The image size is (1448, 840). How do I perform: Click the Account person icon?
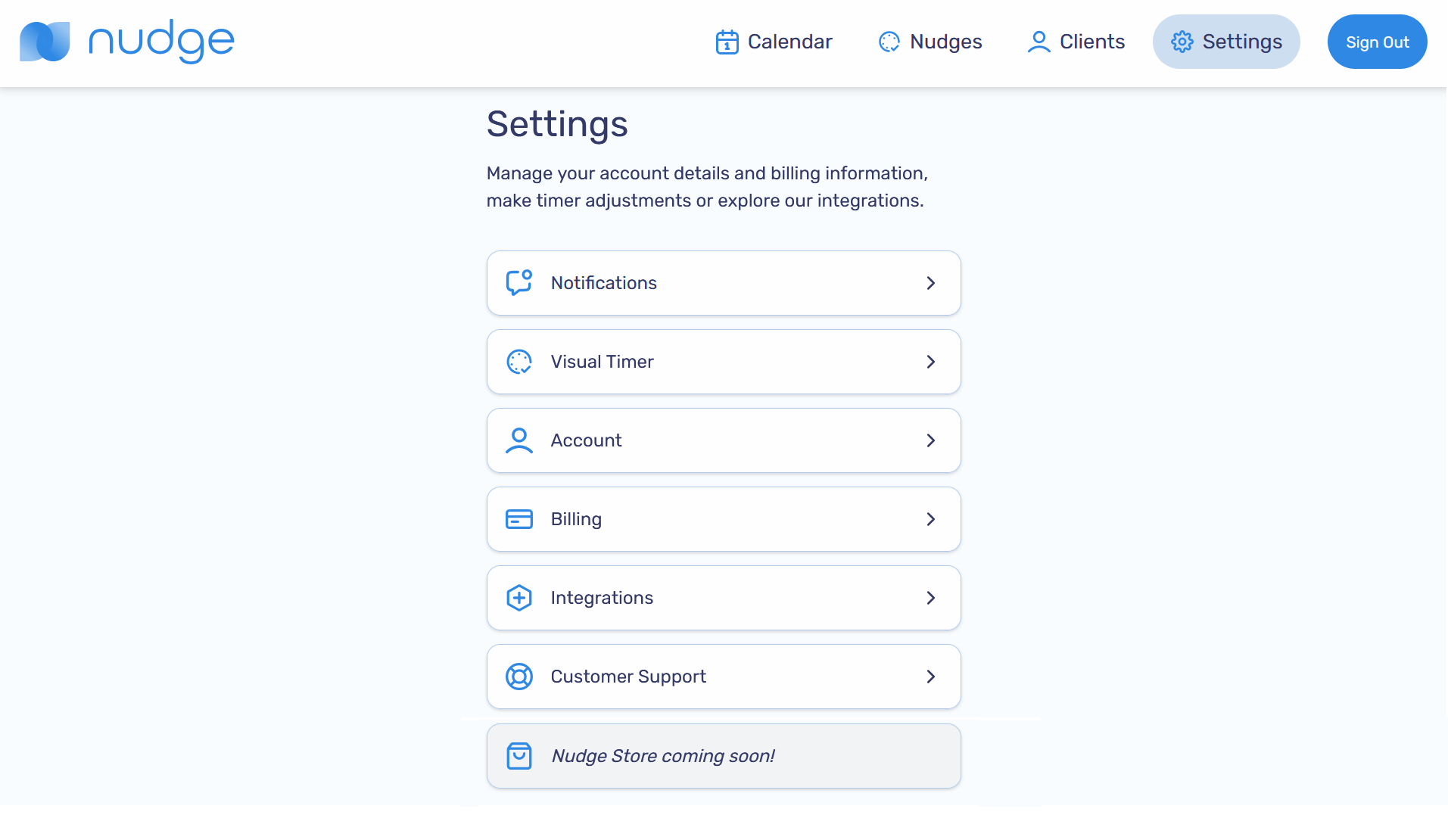(x=519, y=440)
